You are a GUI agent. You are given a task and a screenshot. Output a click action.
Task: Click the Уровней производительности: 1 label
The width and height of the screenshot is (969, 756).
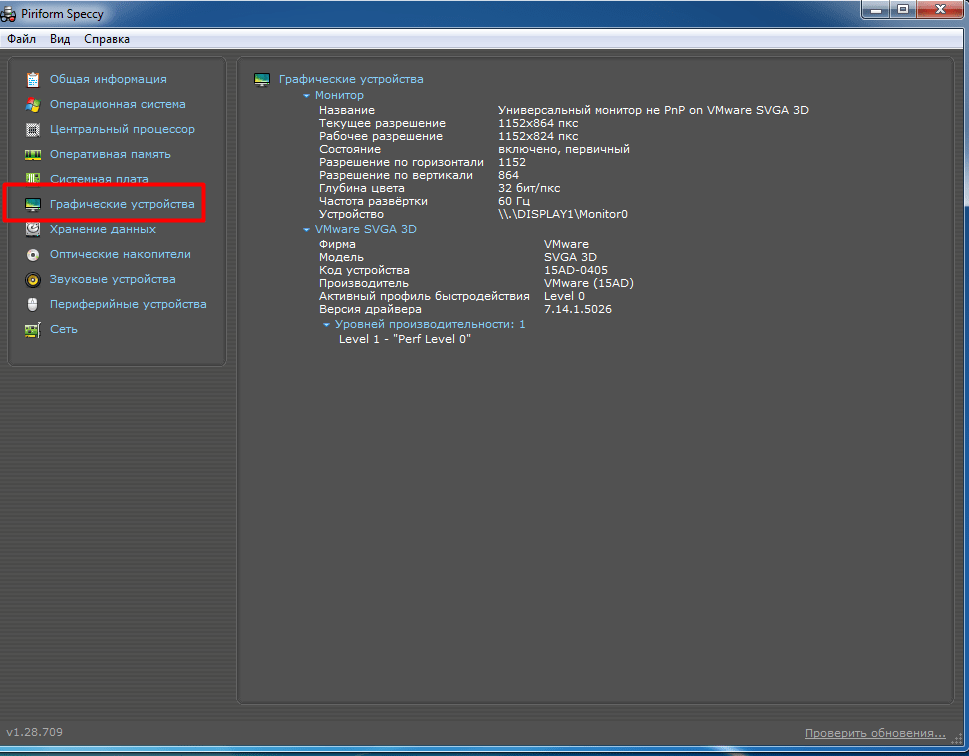click(430, 325)
